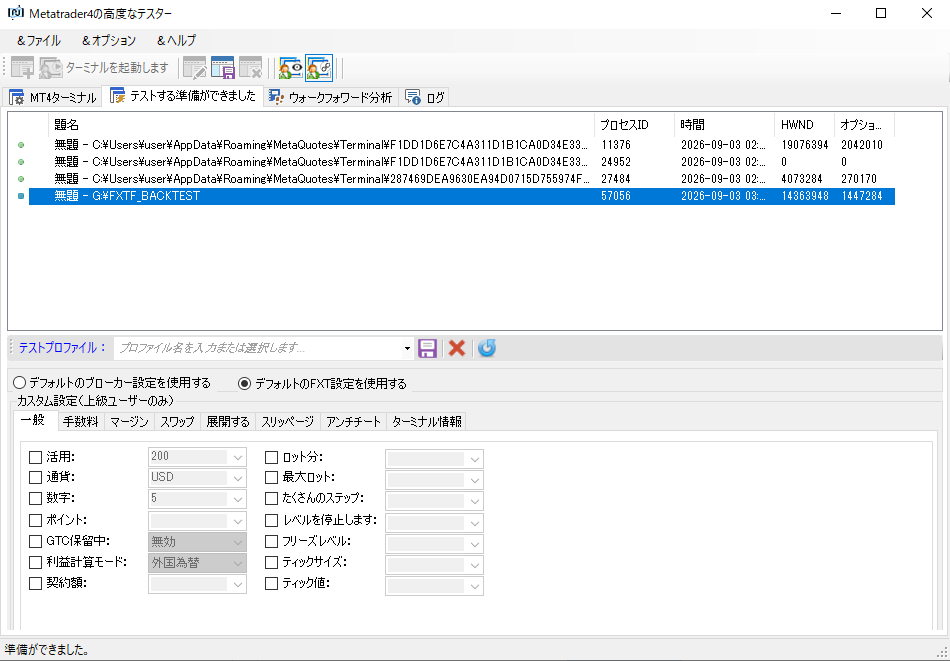Click the blue status square of G:¥FXTF_BACKTEST row
Image resolution: width=950 pixels, height=661 pixels.
pos(21,196)
